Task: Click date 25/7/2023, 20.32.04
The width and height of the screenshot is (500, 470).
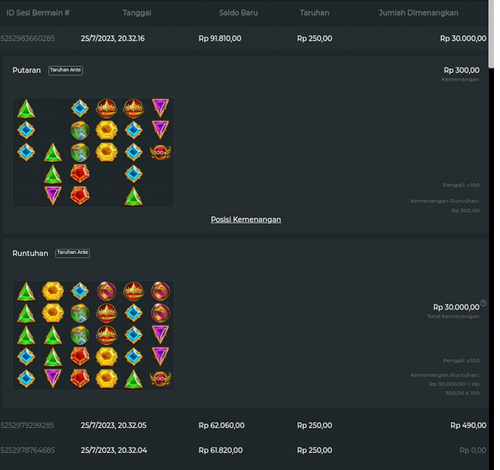Action: (x=114, y=450)
